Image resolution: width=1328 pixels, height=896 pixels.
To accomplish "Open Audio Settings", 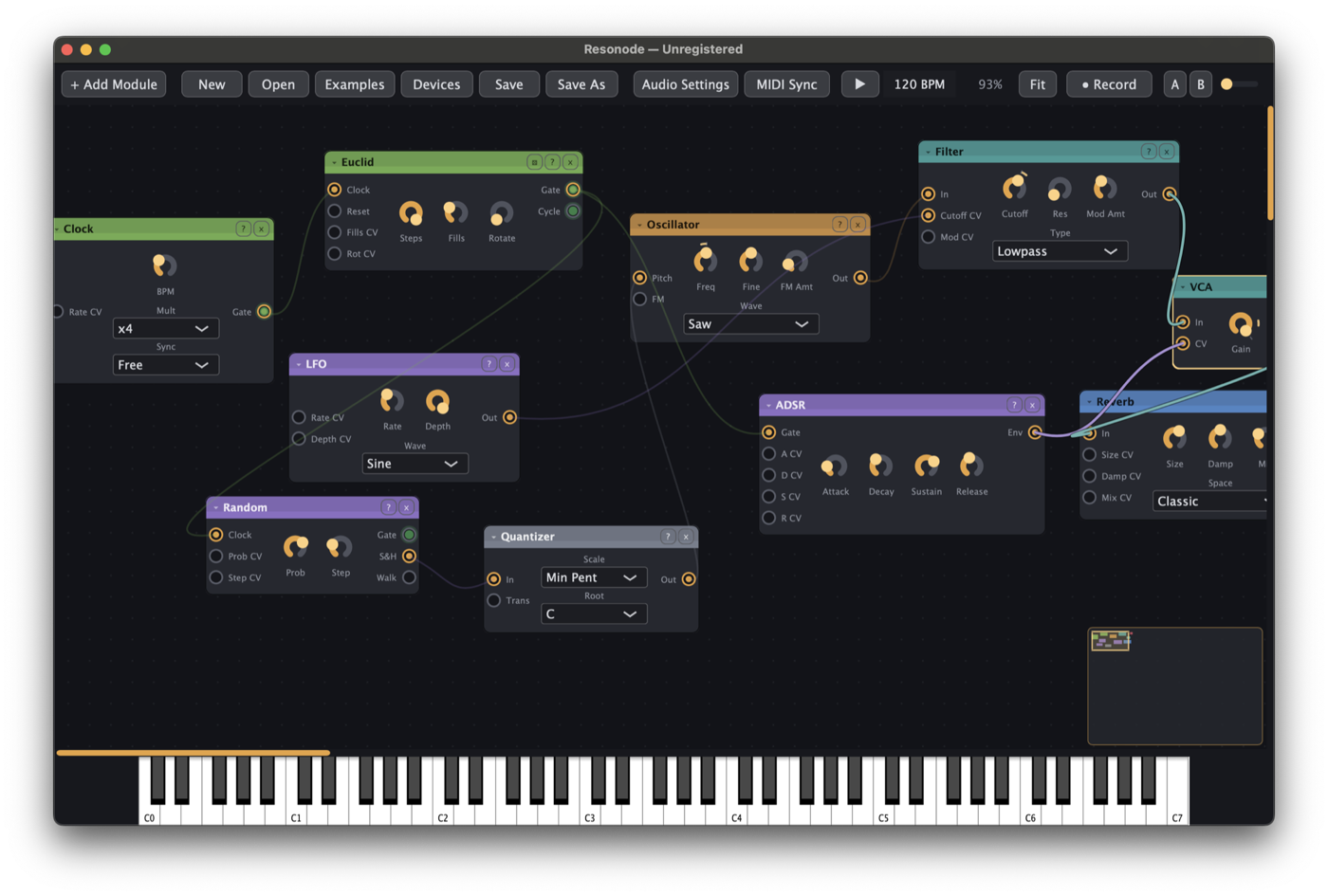I will 685,84.
